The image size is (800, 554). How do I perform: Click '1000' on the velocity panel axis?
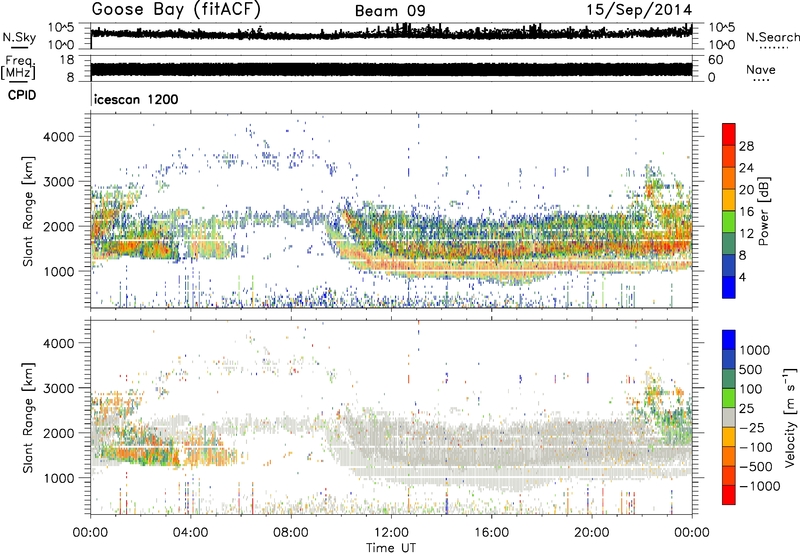coord(59,478)
